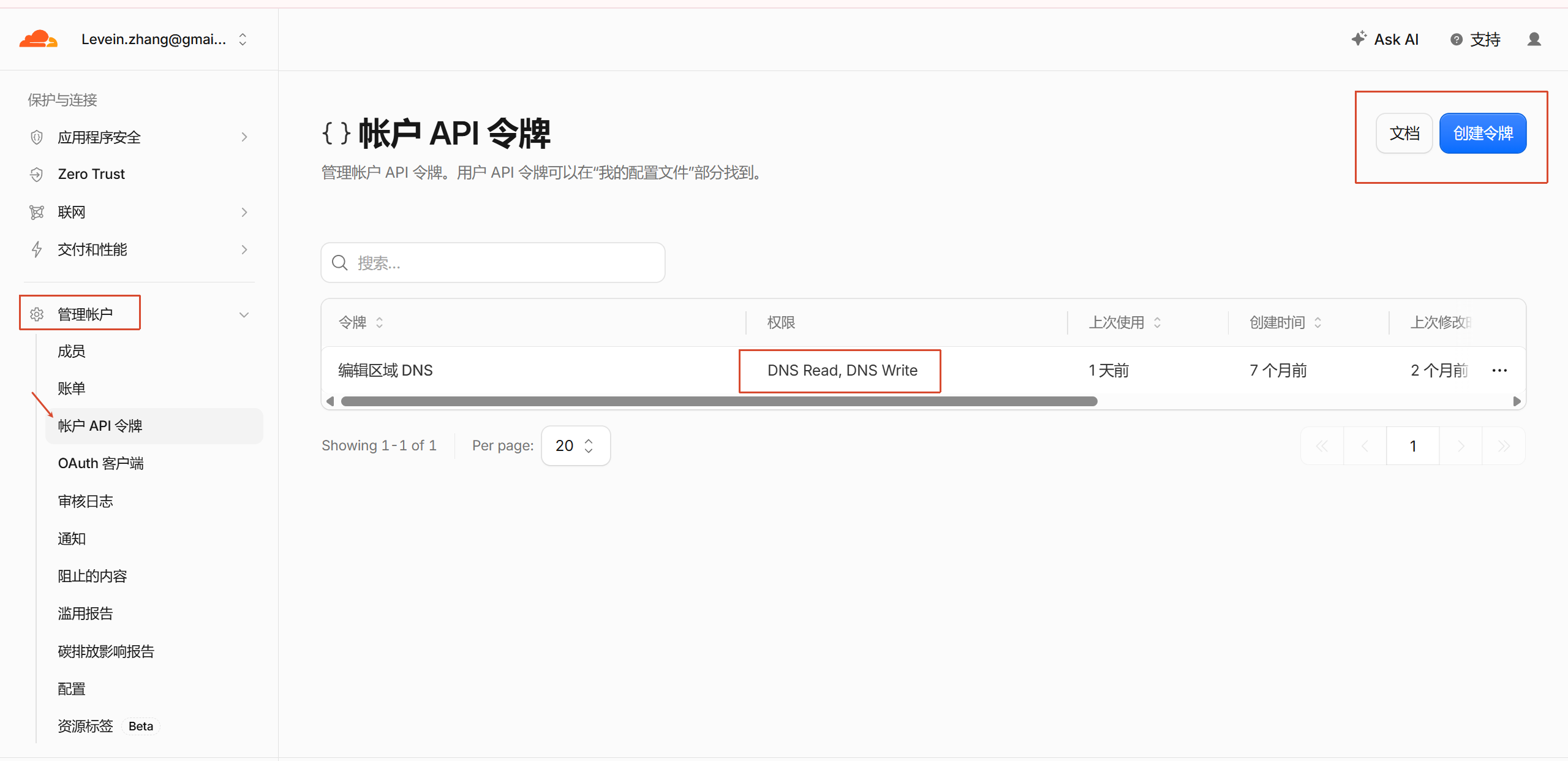The image size is (1568, 761).
Task: Open the account switcher dropdown
Action: (164, 39)
